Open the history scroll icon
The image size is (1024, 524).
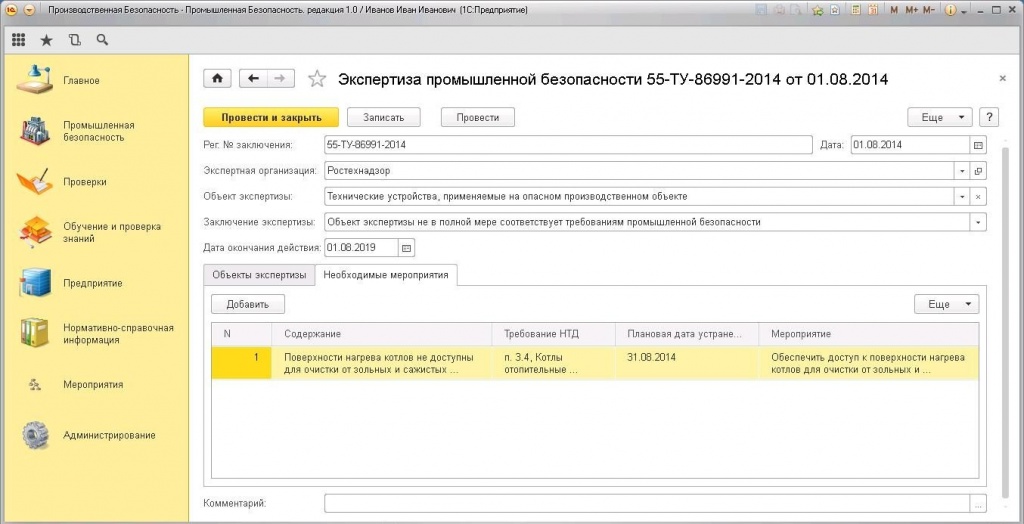click(74, 40)
